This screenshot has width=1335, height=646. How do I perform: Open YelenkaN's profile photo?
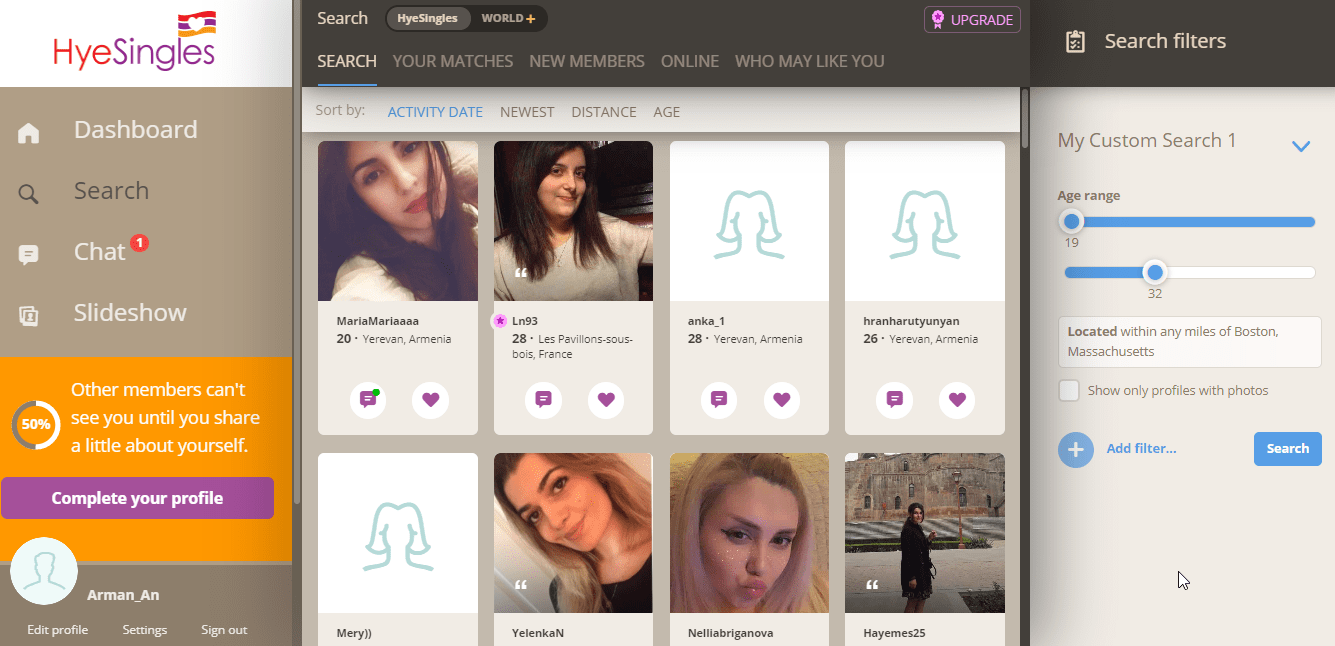coord(573,533)
